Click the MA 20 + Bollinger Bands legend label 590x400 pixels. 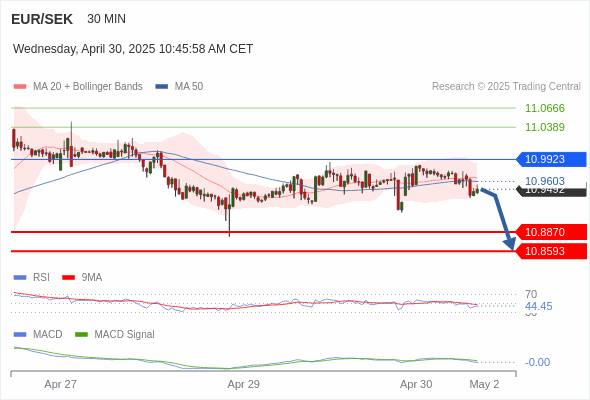coord(88,87)
